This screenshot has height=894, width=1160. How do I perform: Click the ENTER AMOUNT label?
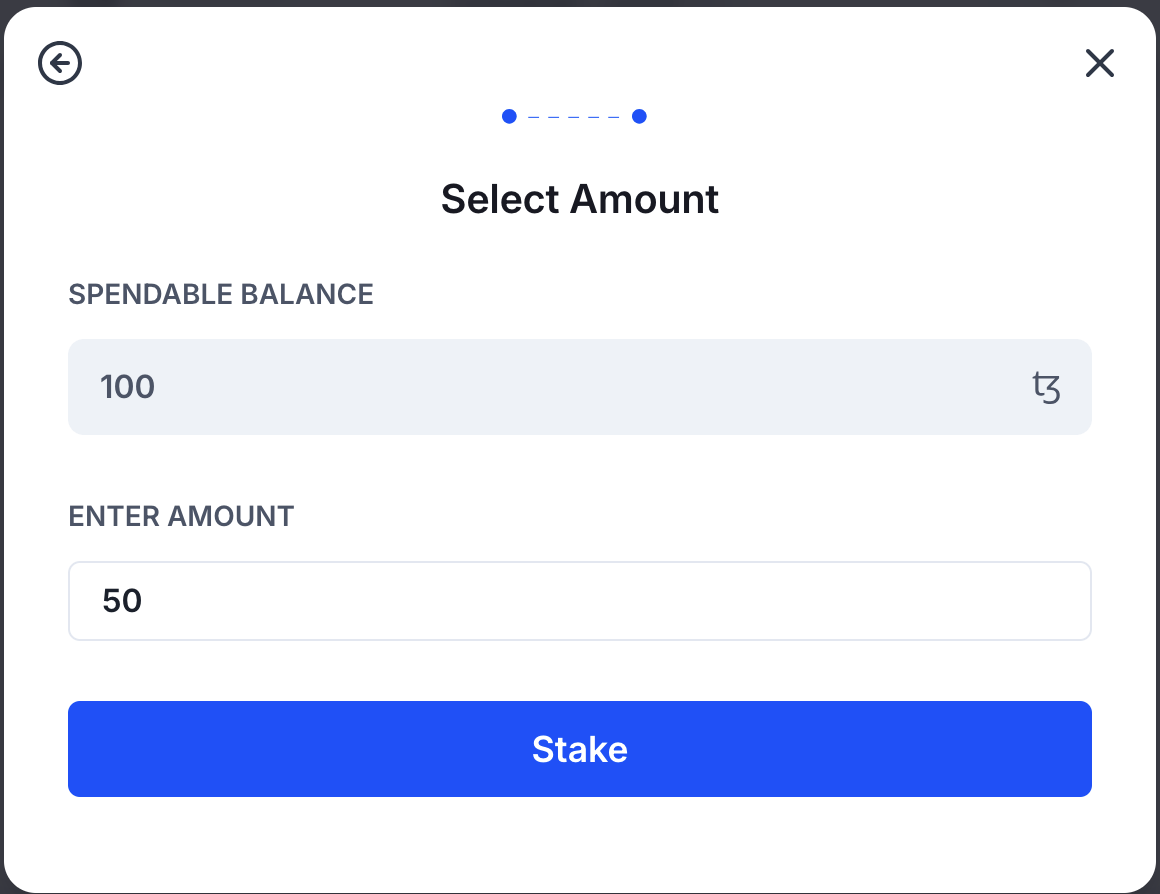[x=181, y=516]
